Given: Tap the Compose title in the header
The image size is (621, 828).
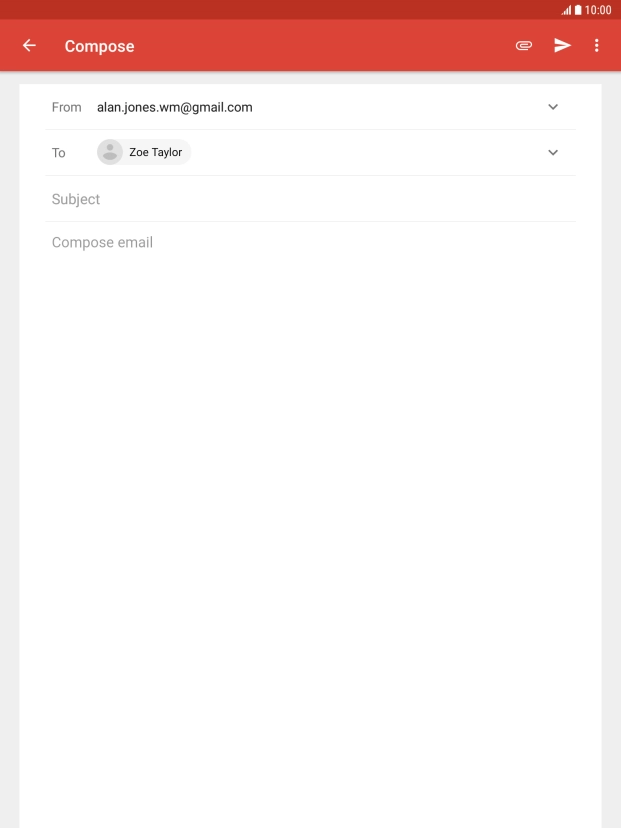Looking at the screenshot, I should click(99, 46).
